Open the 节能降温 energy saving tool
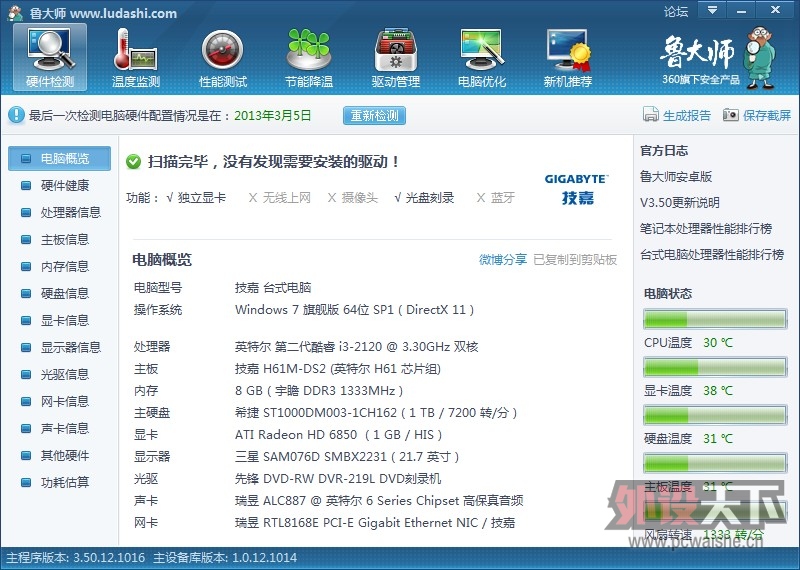The height and width of the screenshot is (570, 800). pyautogui.click(x=309, y=58)
